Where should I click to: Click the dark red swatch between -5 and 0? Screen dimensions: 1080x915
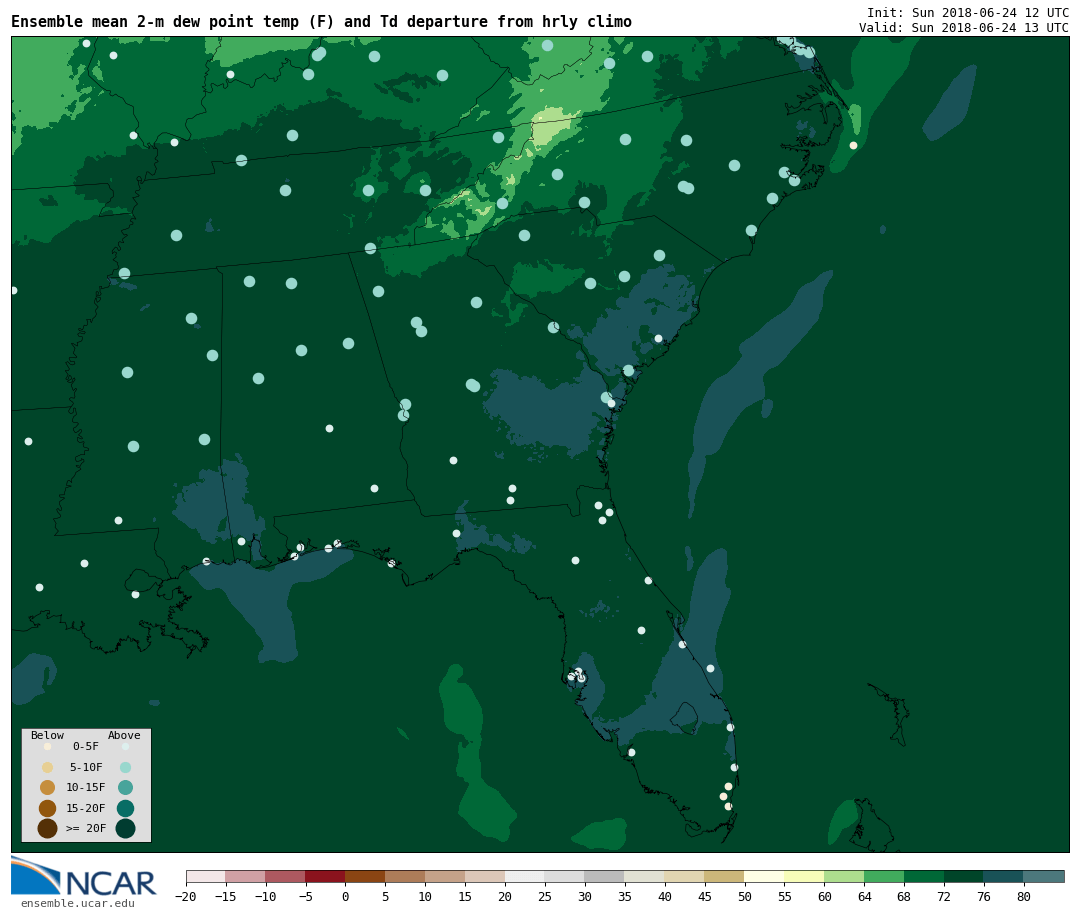point(326,876)
